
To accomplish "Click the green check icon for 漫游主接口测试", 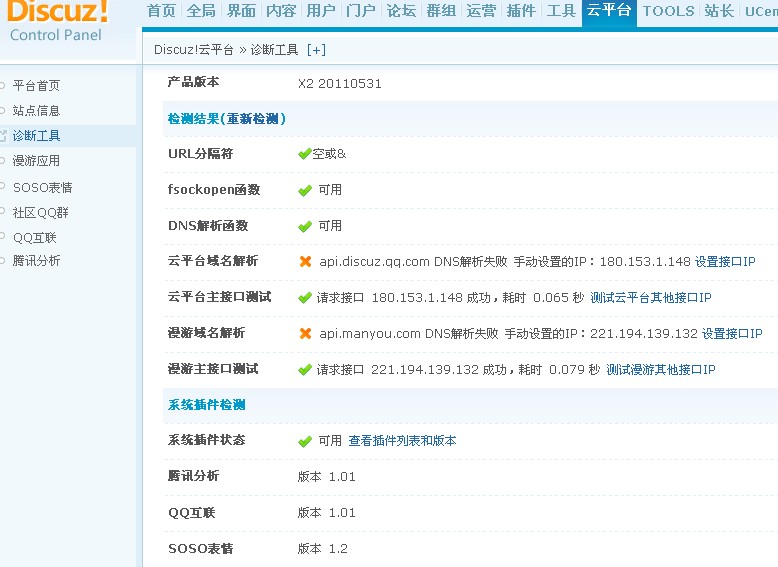I will pos(305,370).
